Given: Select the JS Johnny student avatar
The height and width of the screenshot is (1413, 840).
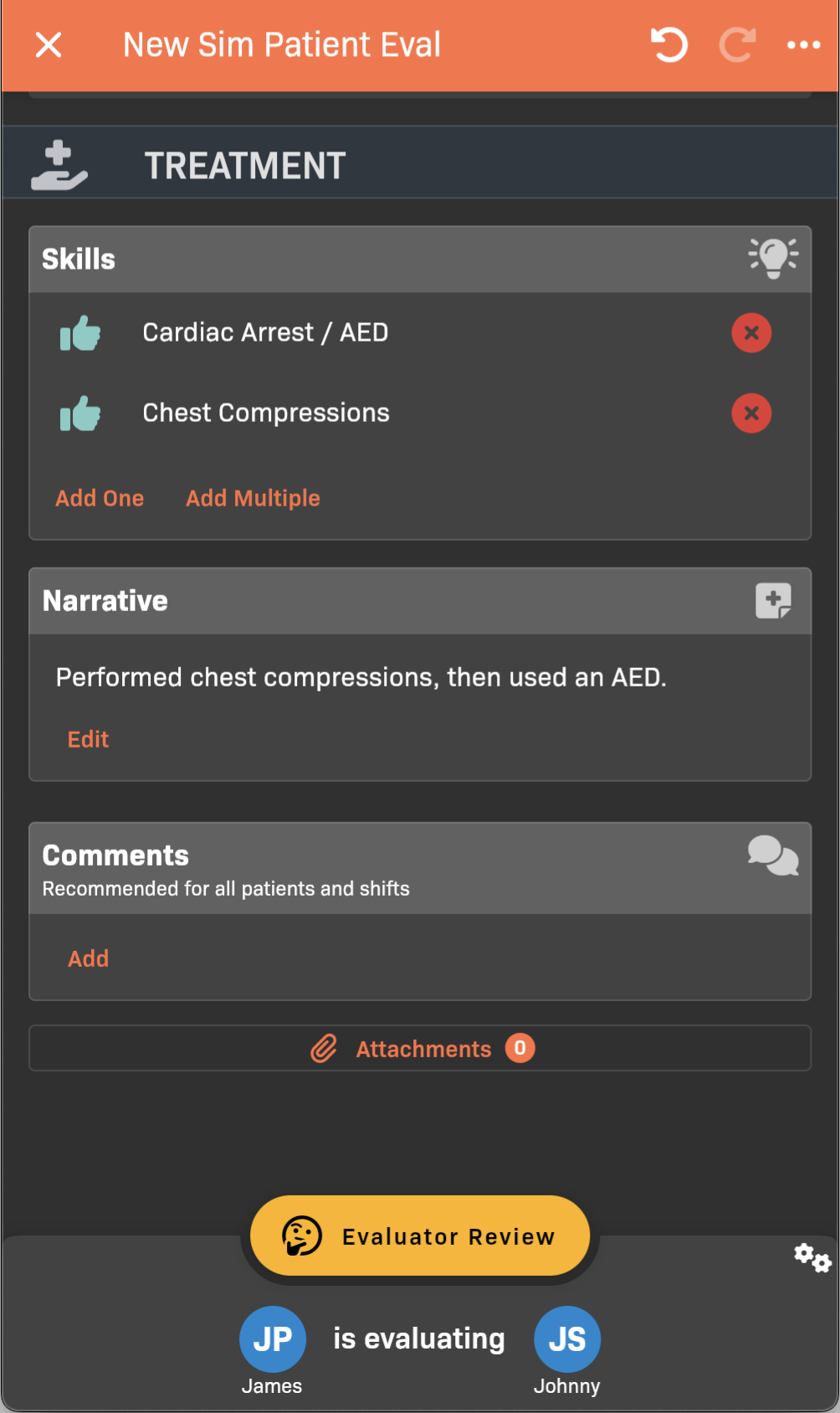Looking at the screenshot, I should (567, 1339).
